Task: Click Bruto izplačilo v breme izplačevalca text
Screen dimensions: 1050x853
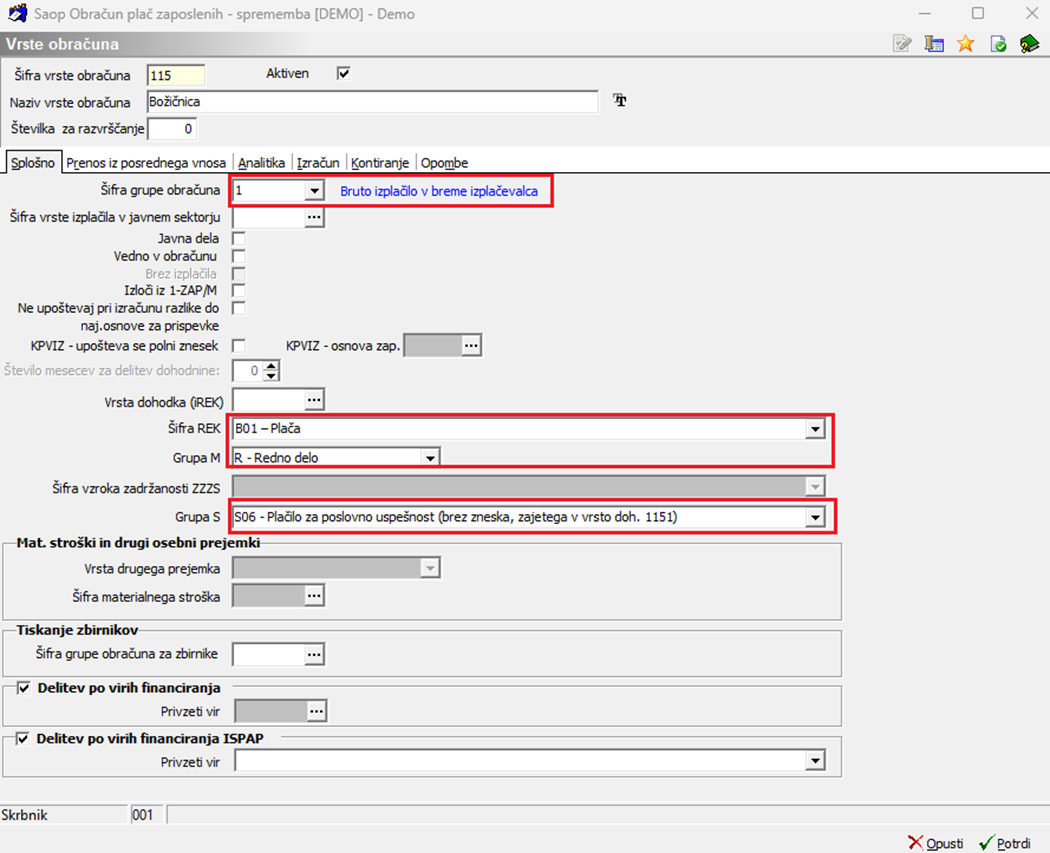Action: point(439,191)
